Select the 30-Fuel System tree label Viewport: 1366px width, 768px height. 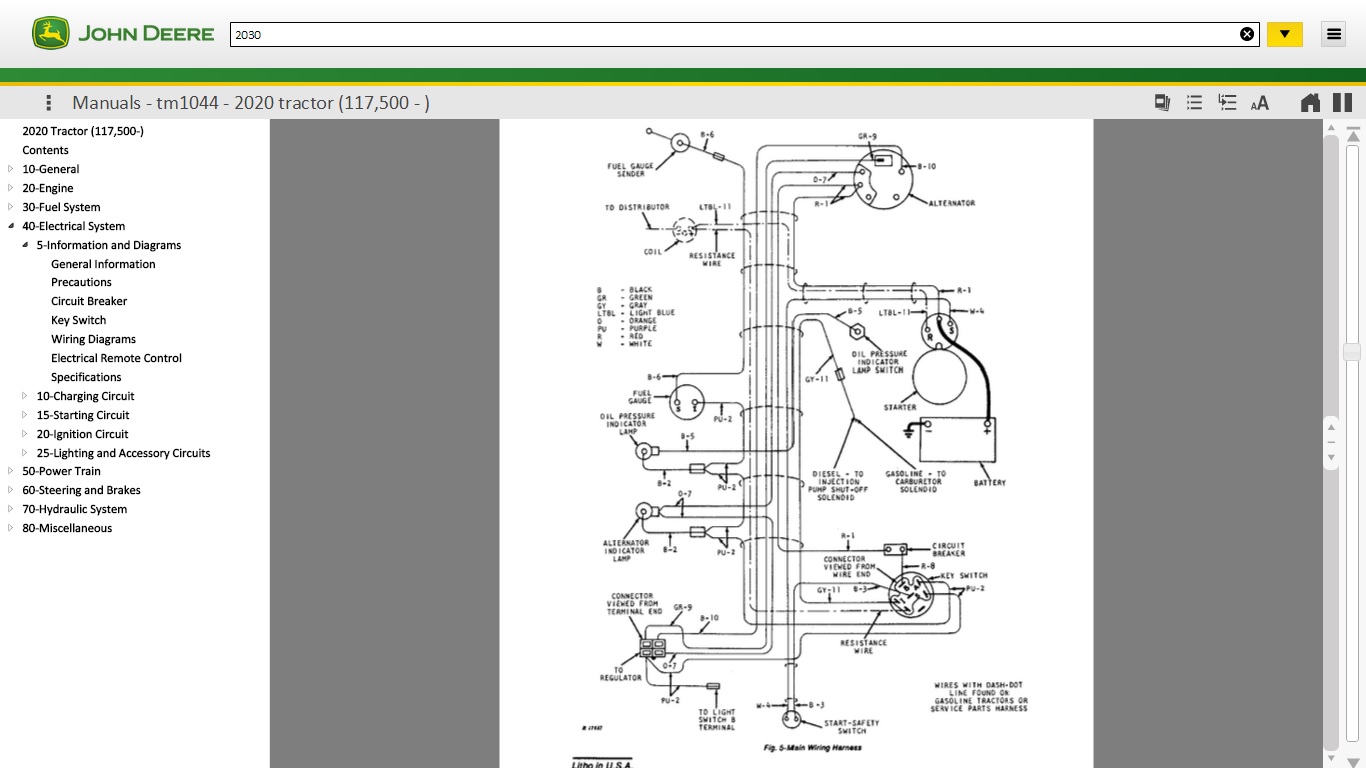[61, 207]
